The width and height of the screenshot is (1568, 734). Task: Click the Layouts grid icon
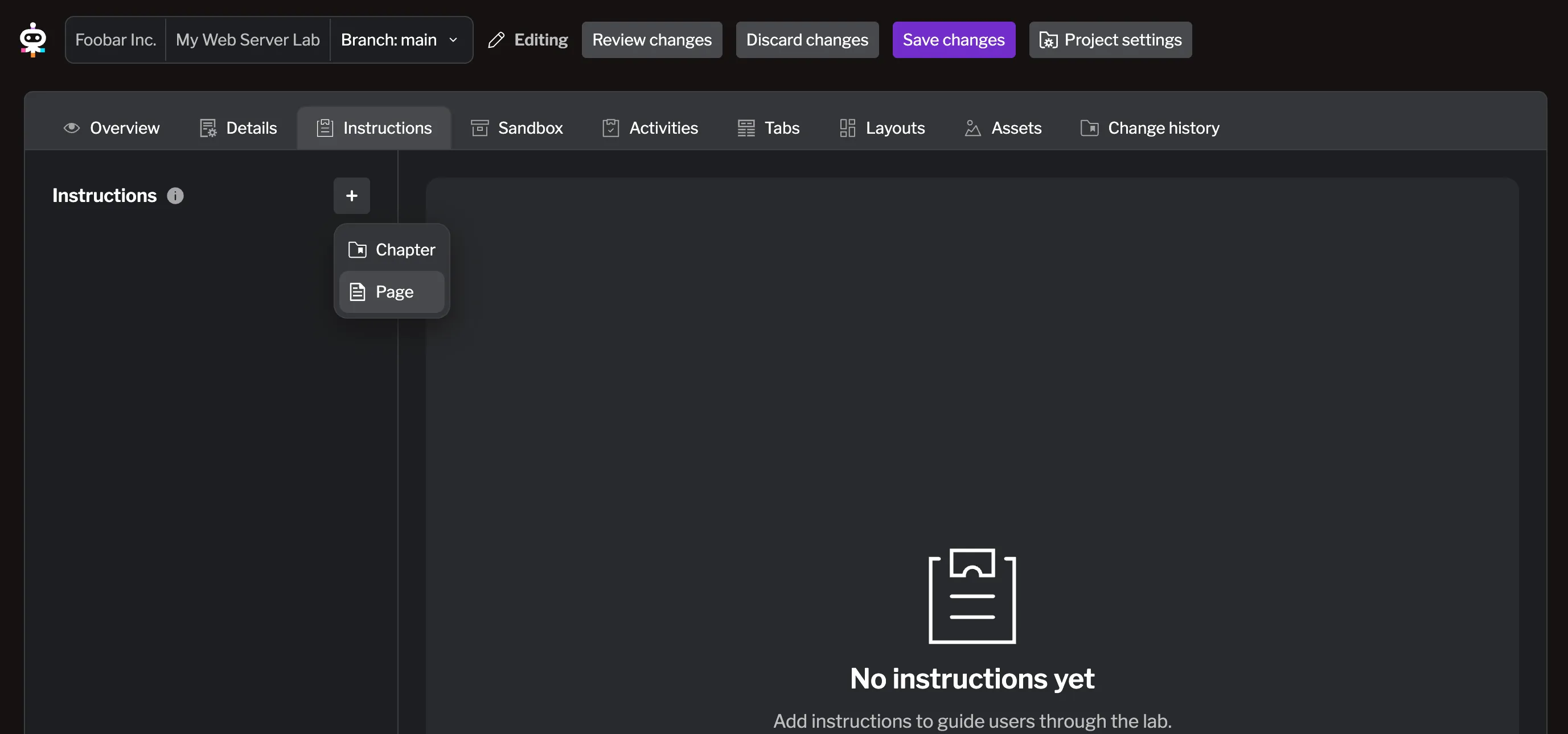(x=846, y=127)
